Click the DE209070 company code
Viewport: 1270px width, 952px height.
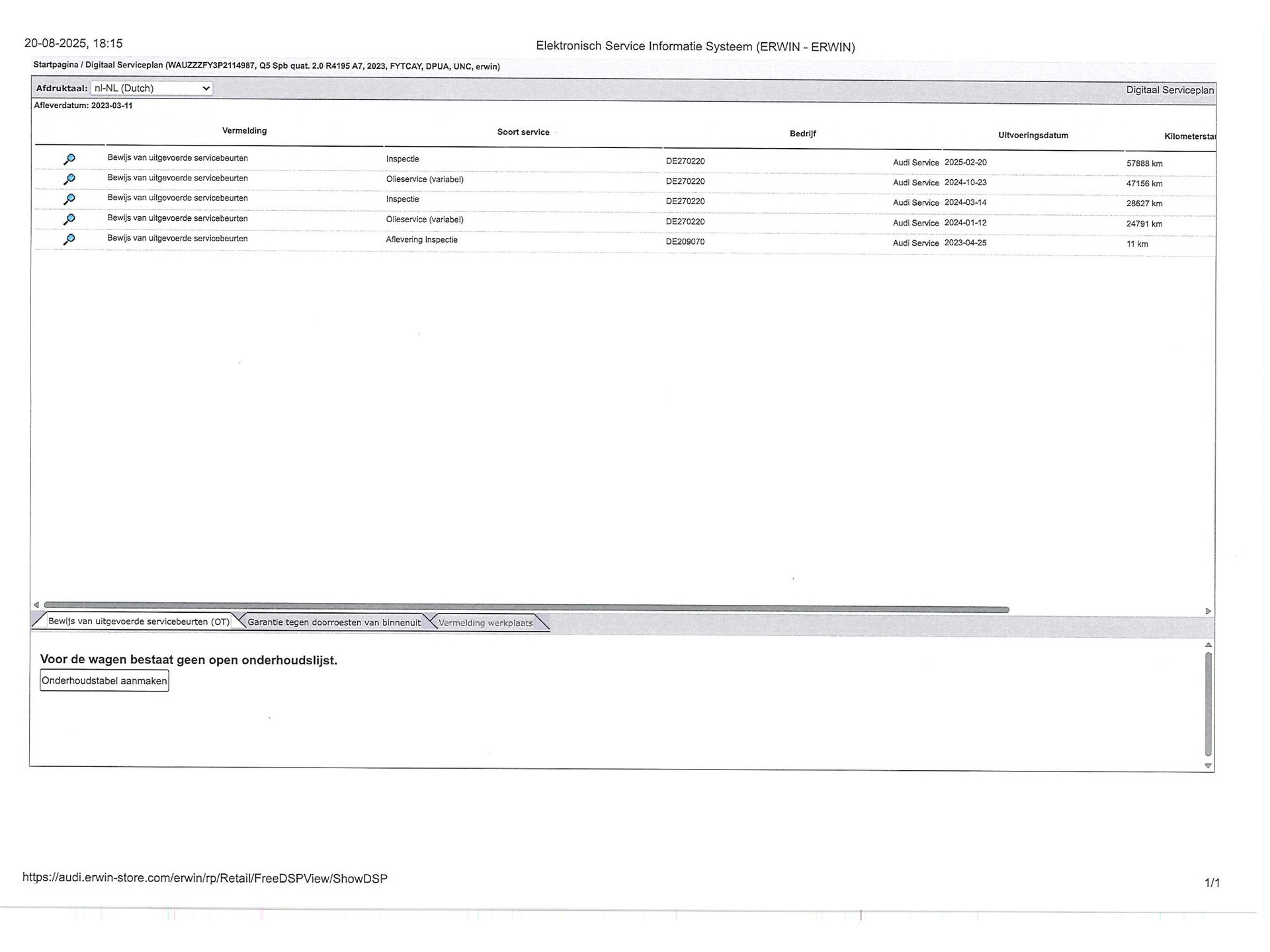(x=685, y=242)
